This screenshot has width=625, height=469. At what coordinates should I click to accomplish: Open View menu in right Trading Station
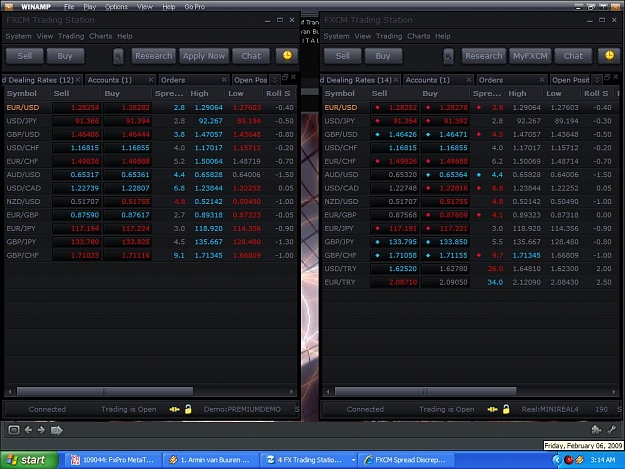tap(363, 36)
